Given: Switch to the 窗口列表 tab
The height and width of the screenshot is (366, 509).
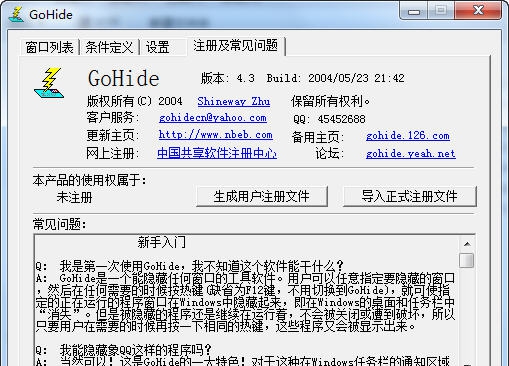Looking at the screenshot, I should 49,47.
